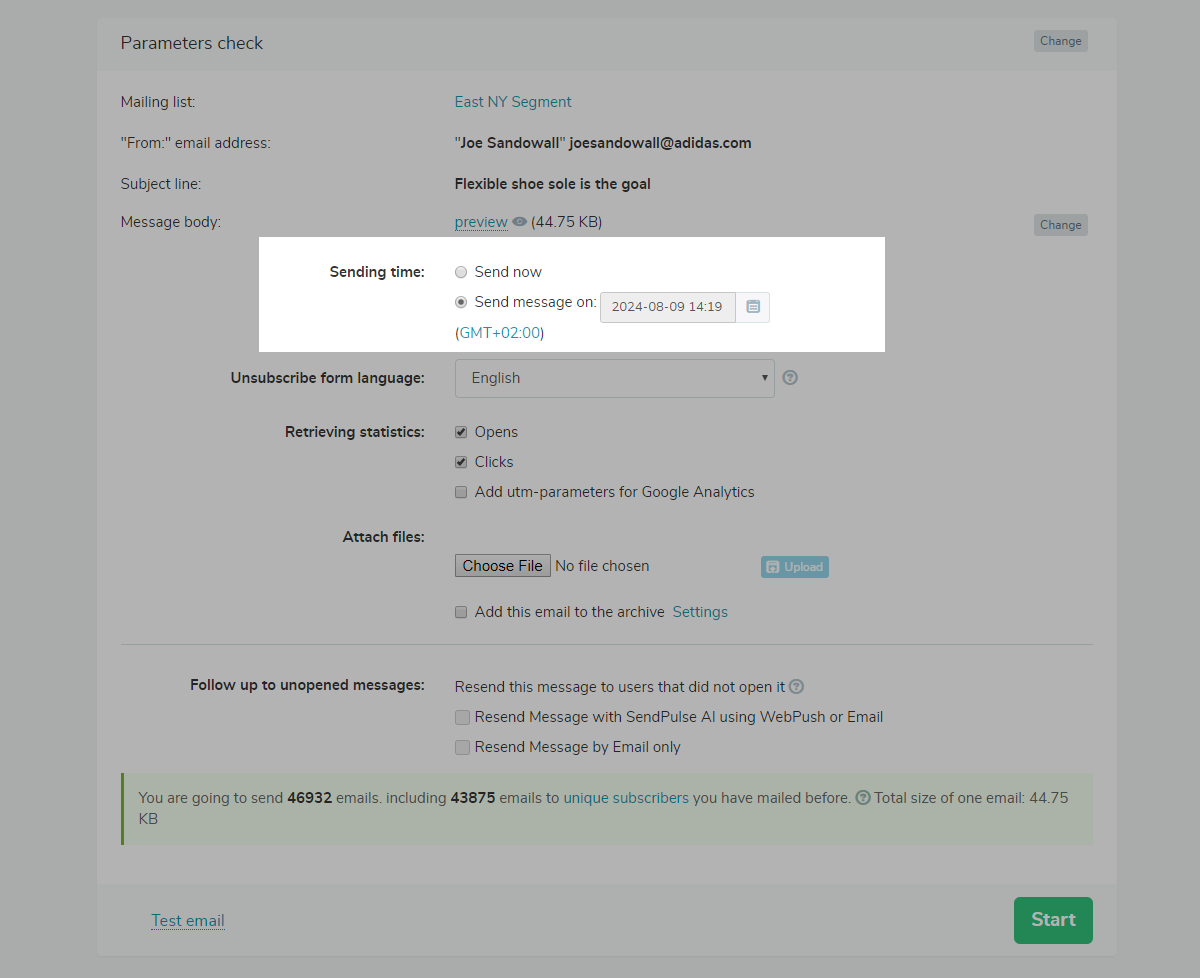Open Unsubscribe form language dropdown
The height and width of the screenshot is (978, 1200).
(614, 378)
